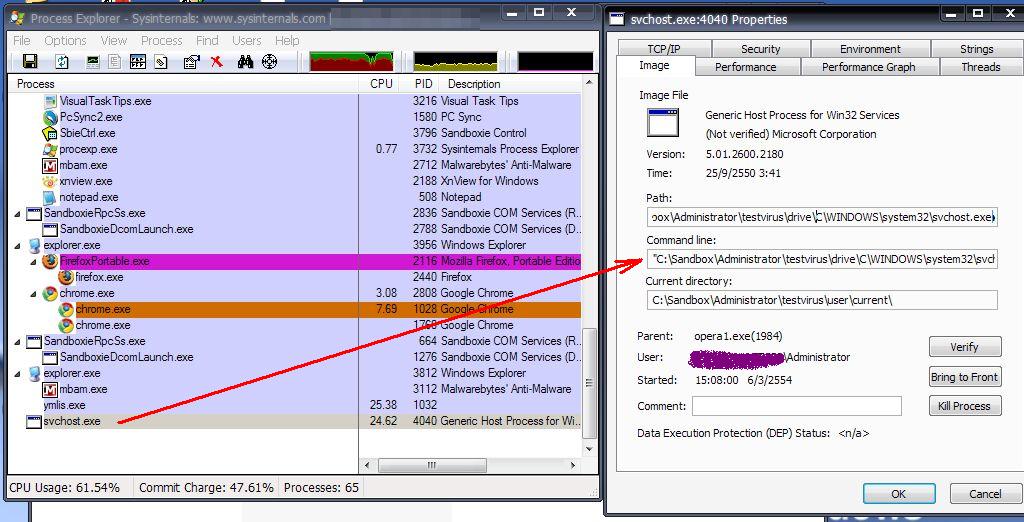Click the View DLLs/Handles toolbar icon

click(161, 61)
